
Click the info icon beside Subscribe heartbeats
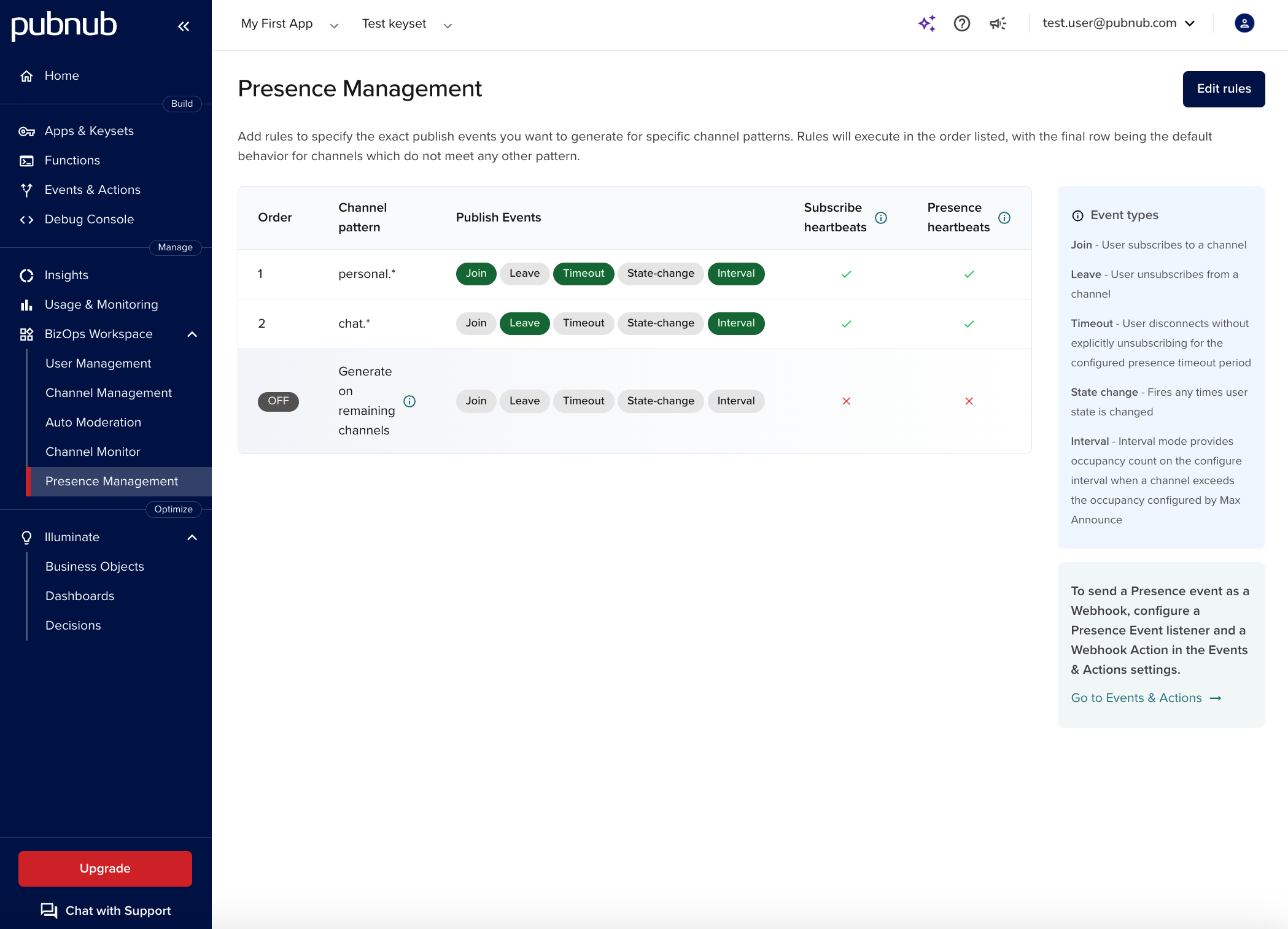tap(882, 217)
